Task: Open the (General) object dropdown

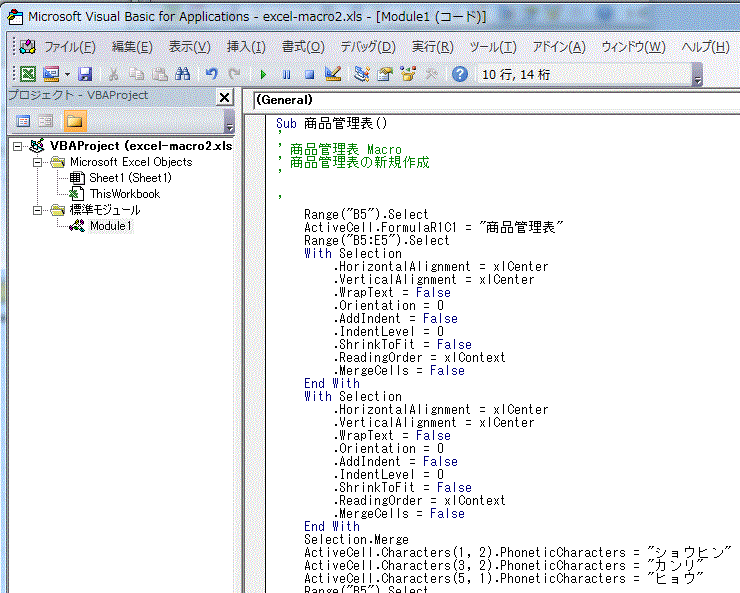Action: click(x=496, y=100)
